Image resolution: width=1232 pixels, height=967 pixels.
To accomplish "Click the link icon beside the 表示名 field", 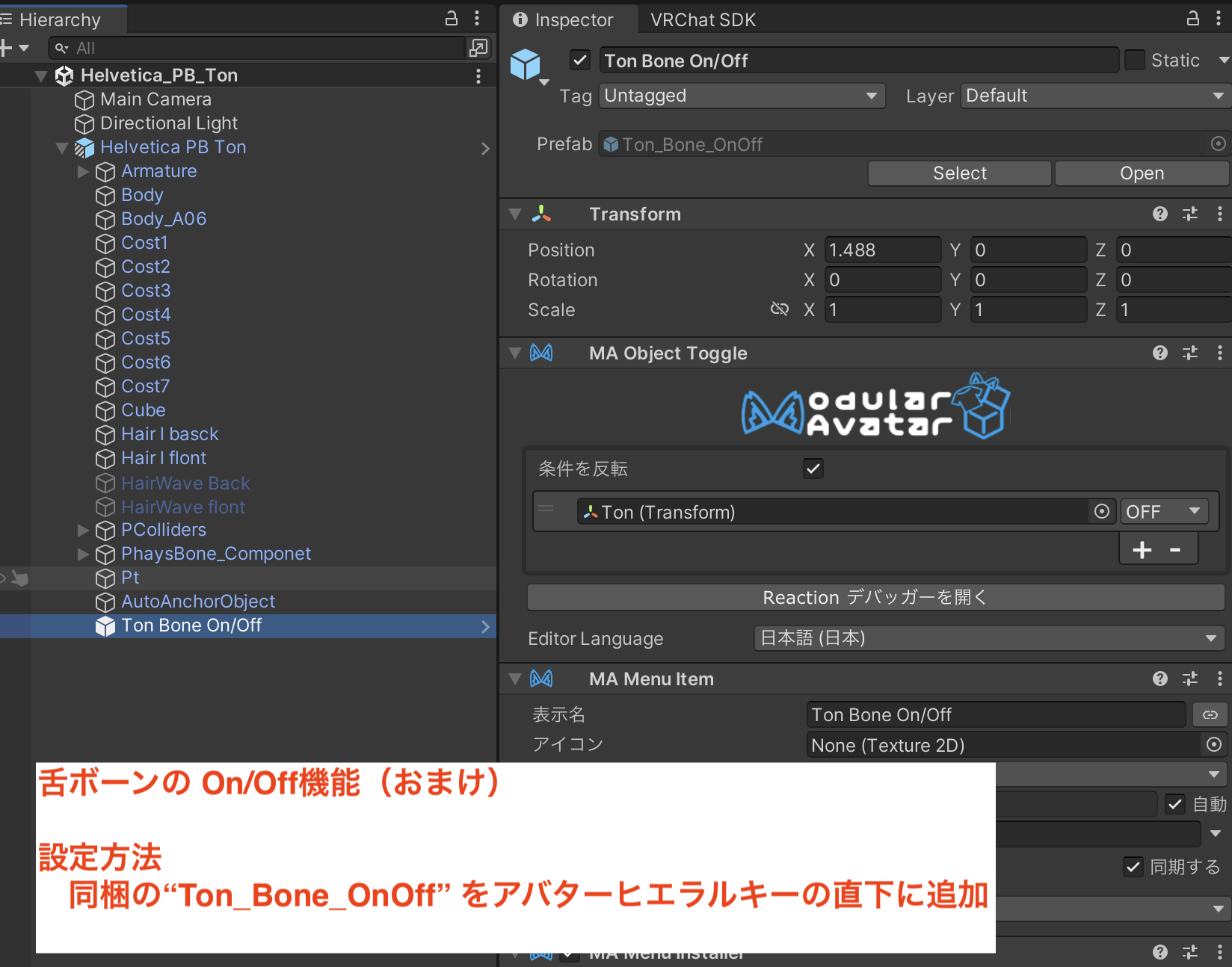I will pyautogui.click(x=1210, y=714).
